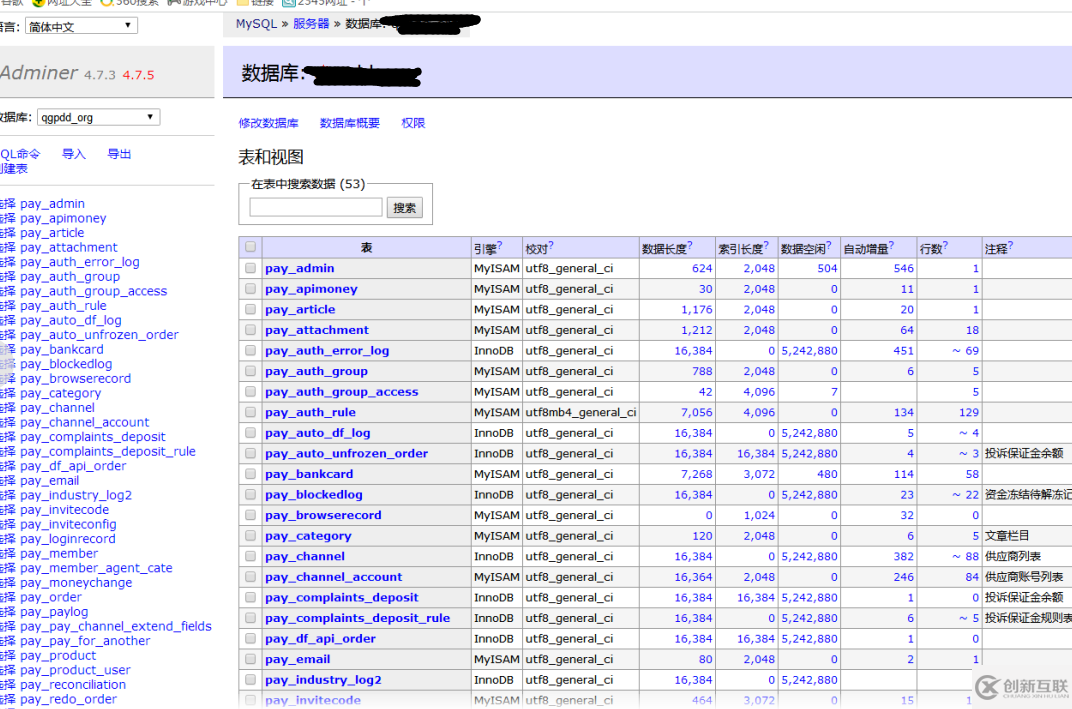The width and height of the screenshot is (1072, 709).
Task: Click the 文章栏目 comment of pay_category
Action: coord(1006,535)
